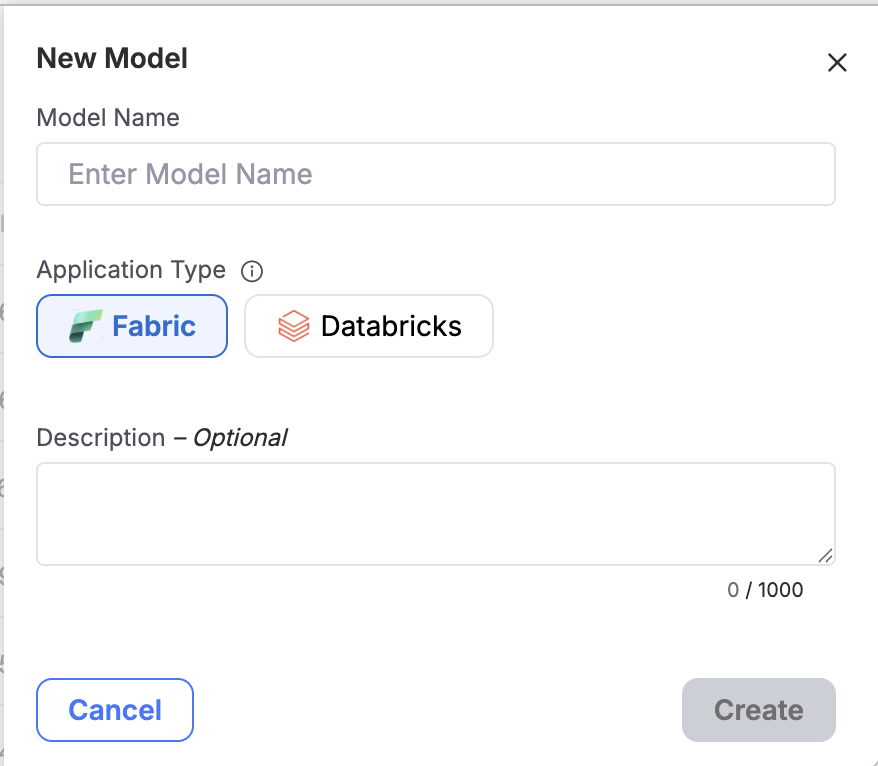Click the Description label text
The height and width of the screenshot is (766, 878).
(101, 438)
